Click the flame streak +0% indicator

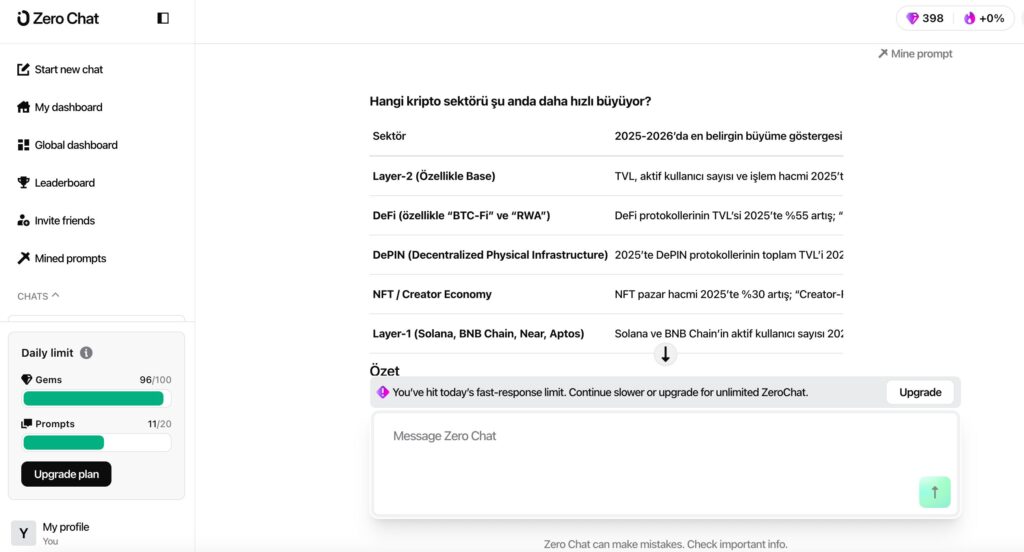click(984, 18)
